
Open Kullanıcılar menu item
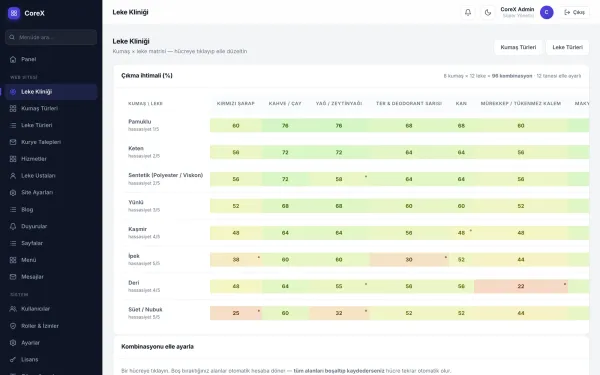51,309
